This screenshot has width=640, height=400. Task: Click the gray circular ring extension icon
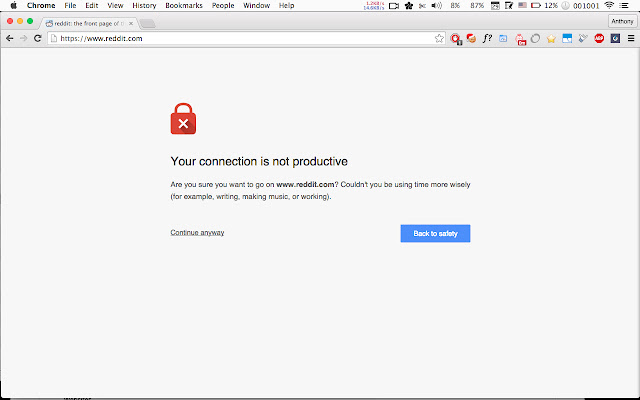535,38
